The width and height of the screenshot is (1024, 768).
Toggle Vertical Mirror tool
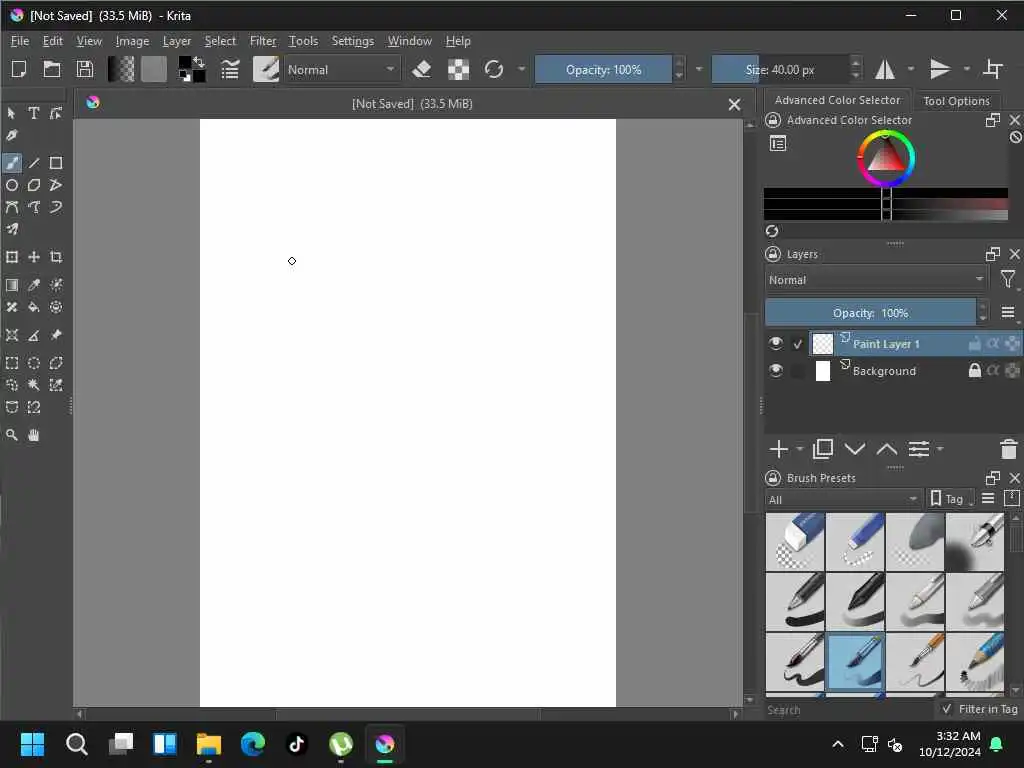point(940,69)
